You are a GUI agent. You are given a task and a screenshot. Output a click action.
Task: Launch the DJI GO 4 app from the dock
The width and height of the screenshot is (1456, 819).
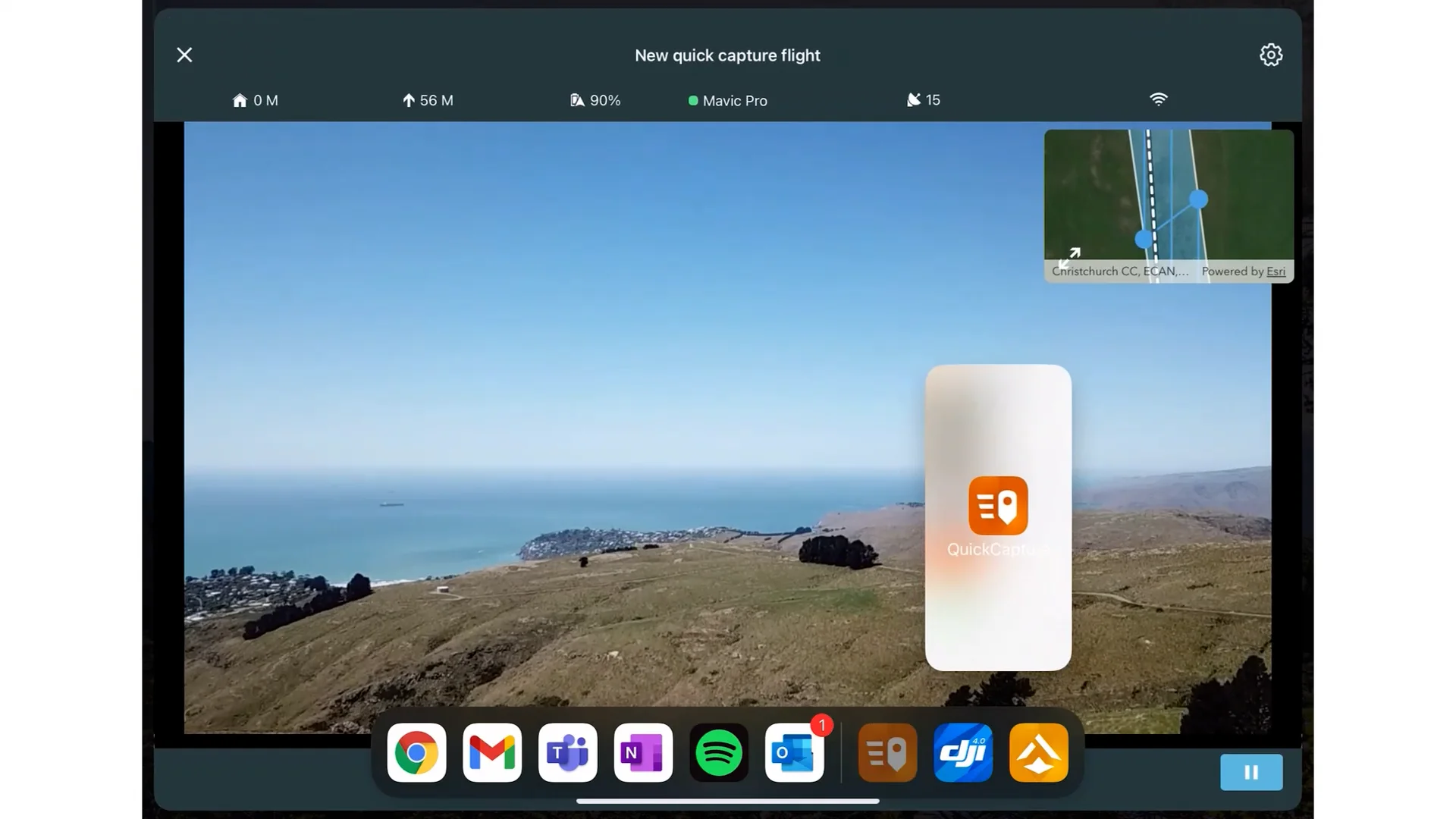963,753
